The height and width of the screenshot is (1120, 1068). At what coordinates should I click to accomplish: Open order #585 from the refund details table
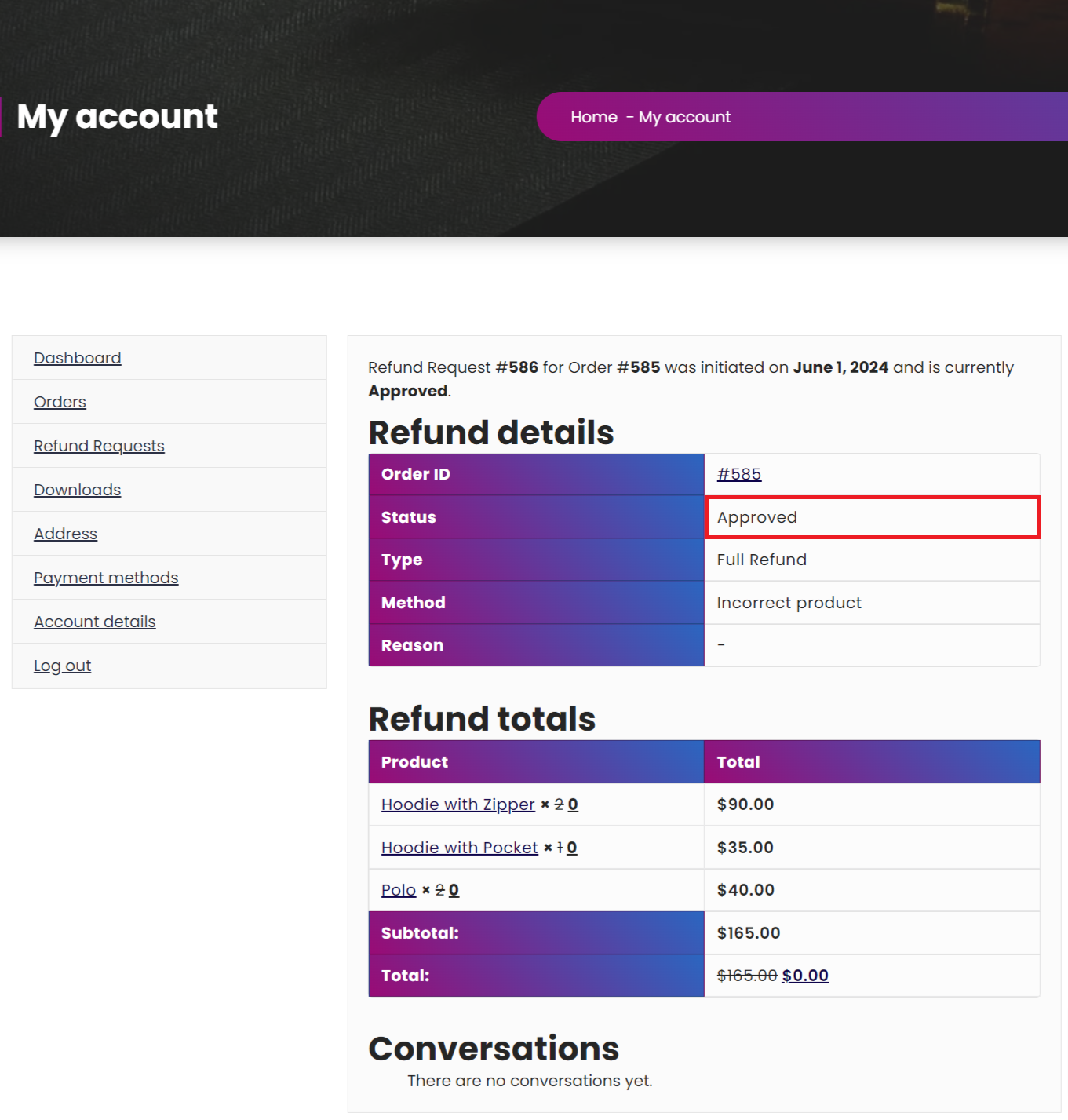(x=738, y=473)
